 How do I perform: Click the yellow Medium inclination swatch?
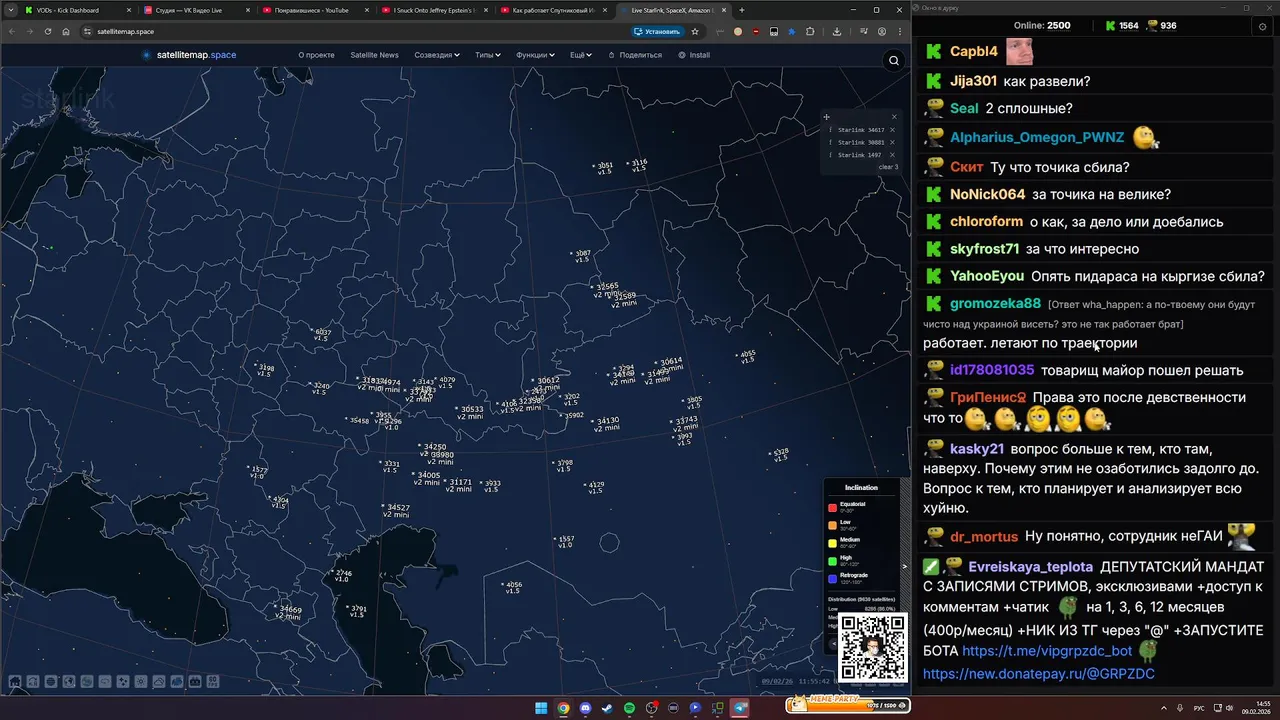[832, 543]
